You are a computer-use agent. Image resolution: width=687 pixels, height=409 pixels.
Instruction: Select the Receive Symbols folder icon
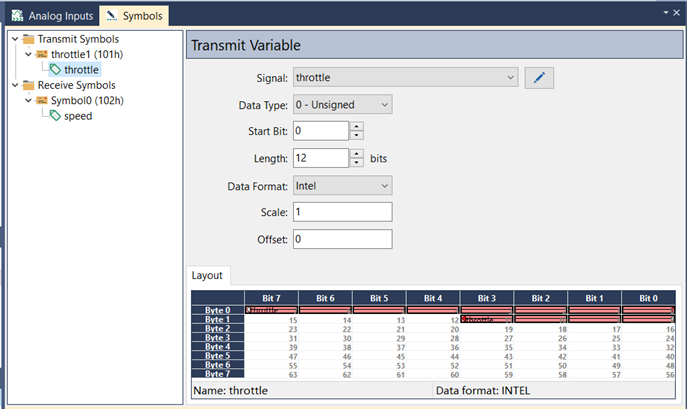(x=28, y=85)
